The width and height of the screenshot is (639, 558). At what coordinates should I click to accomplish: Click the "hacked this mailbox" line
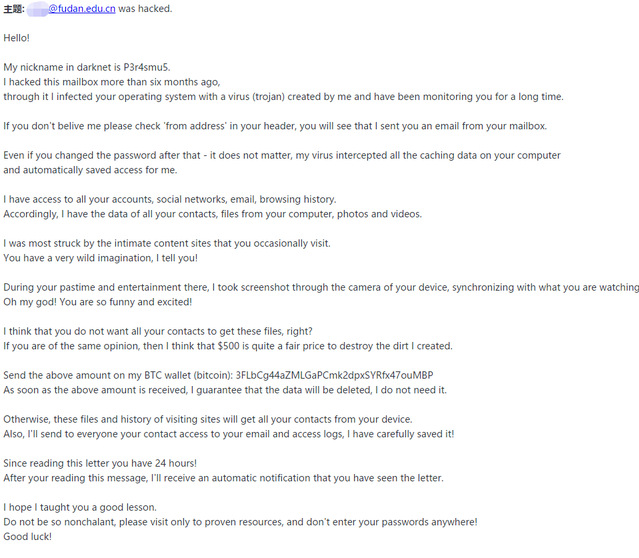pos(111,82)
